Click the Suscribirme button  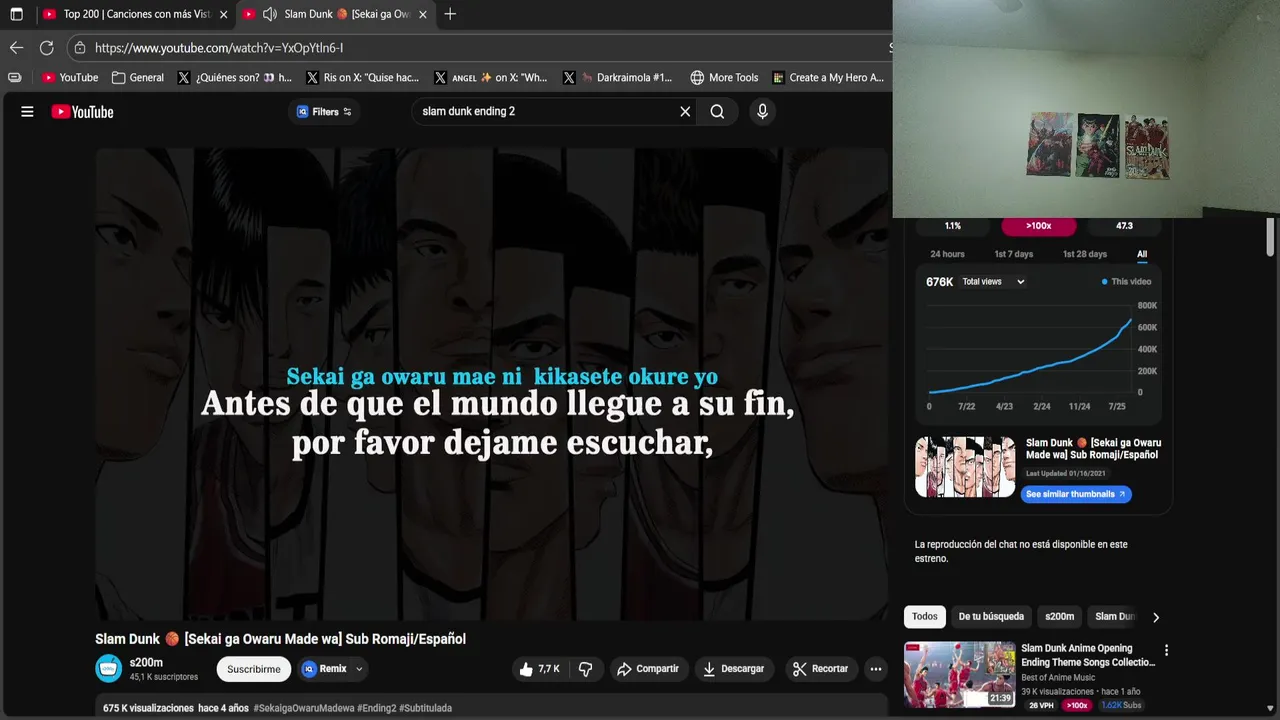[x=253, y=669]
